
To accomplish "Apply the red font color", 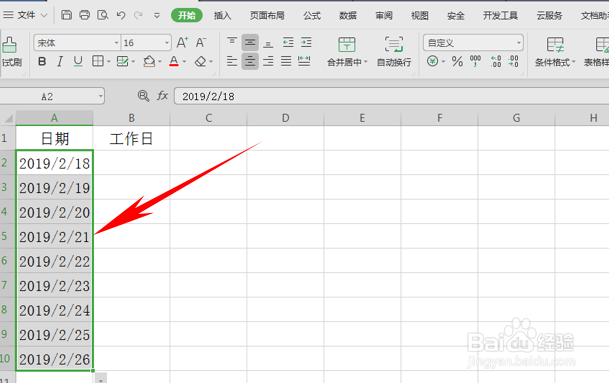I will (174, 61).
